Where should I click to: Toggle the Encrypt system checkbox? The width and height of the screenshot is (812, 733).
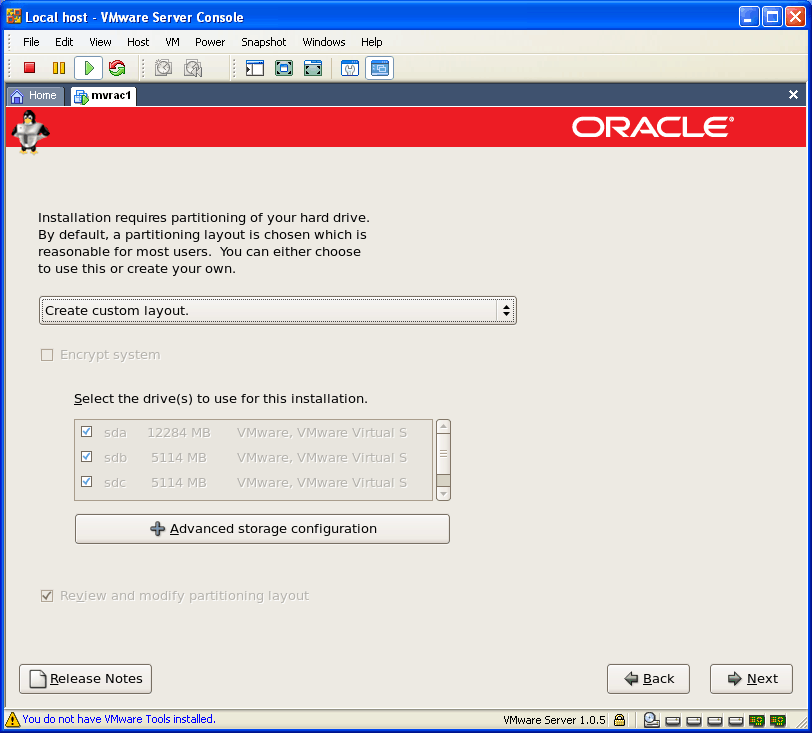(47, 355)
